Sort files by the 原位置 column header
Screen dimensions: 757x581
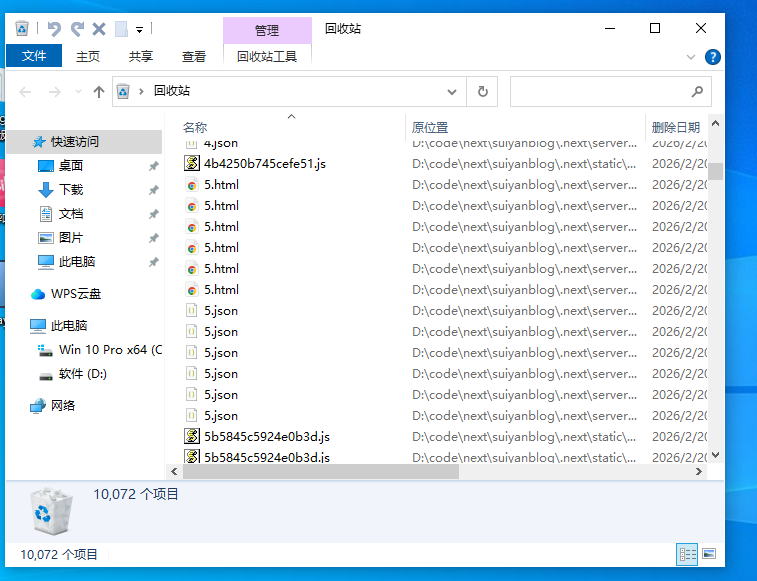click(x=430, y=127)
